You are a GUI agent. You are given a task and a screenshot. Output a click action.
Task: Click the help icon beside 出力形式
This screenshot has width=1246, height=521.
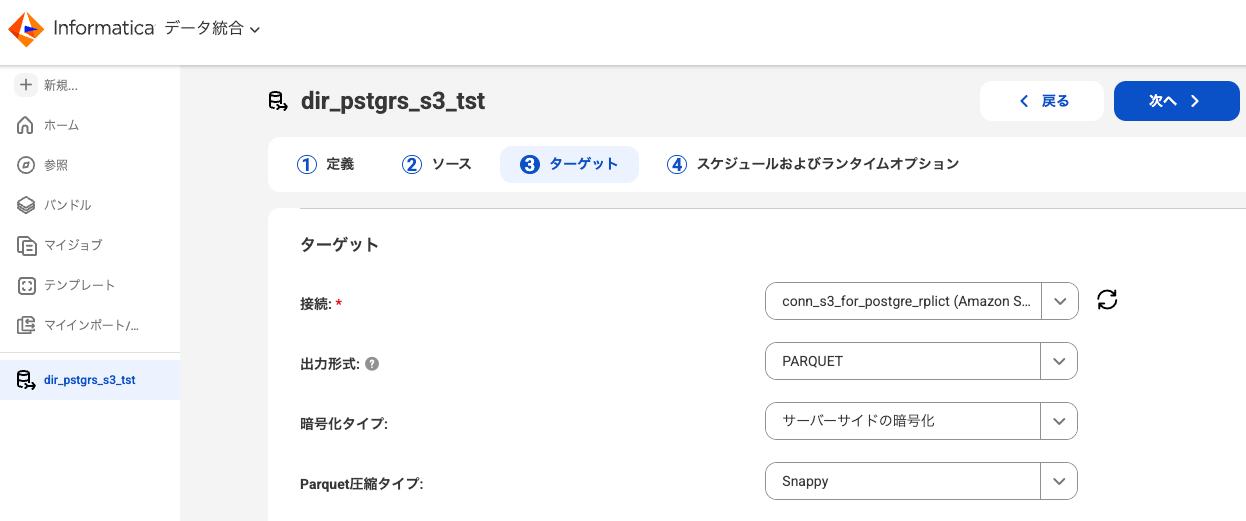point(372,363)
